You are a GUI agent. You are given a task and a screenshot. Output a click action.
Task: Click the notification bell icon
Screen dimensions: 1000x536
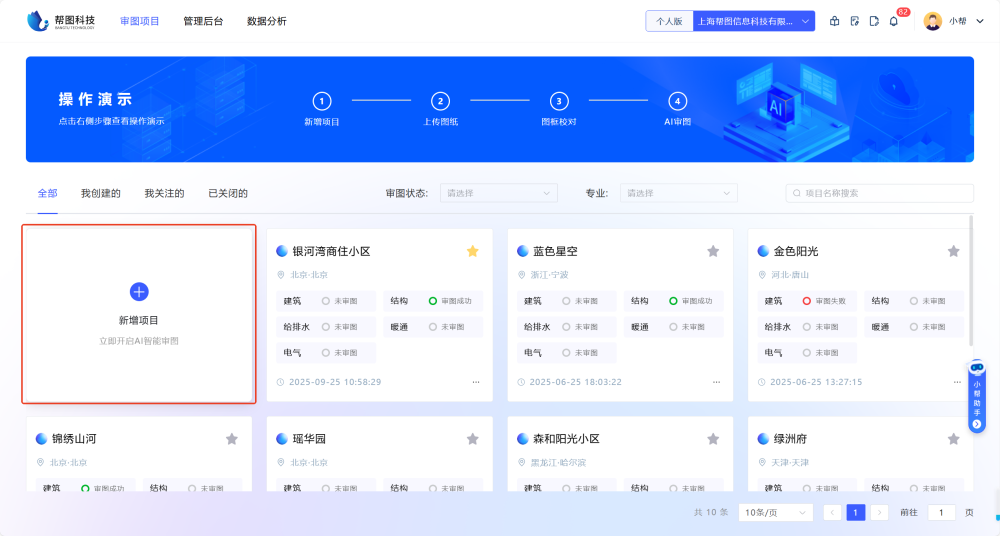pos(893,21)
